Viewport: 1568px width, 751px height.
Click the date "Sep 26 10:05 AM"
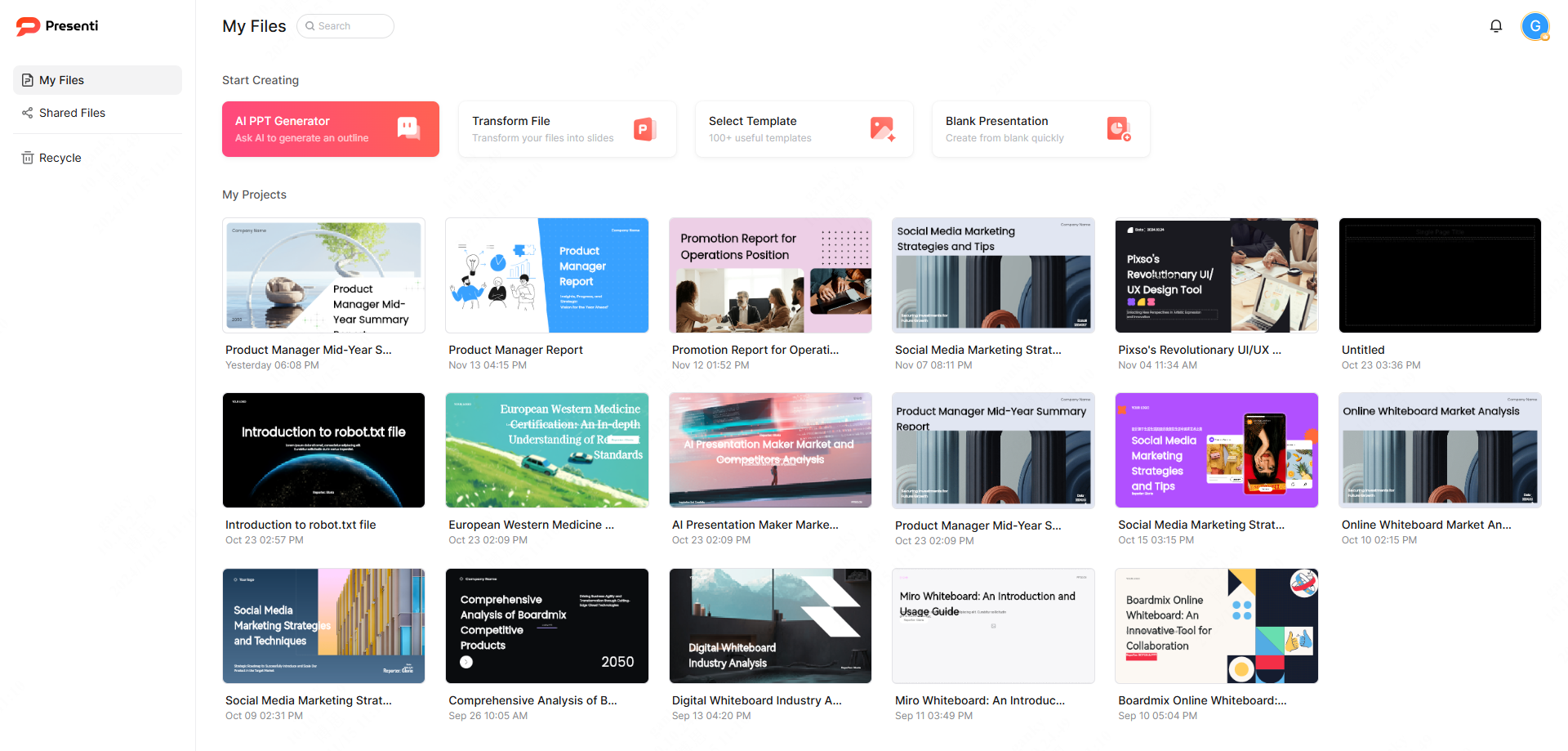488,716
